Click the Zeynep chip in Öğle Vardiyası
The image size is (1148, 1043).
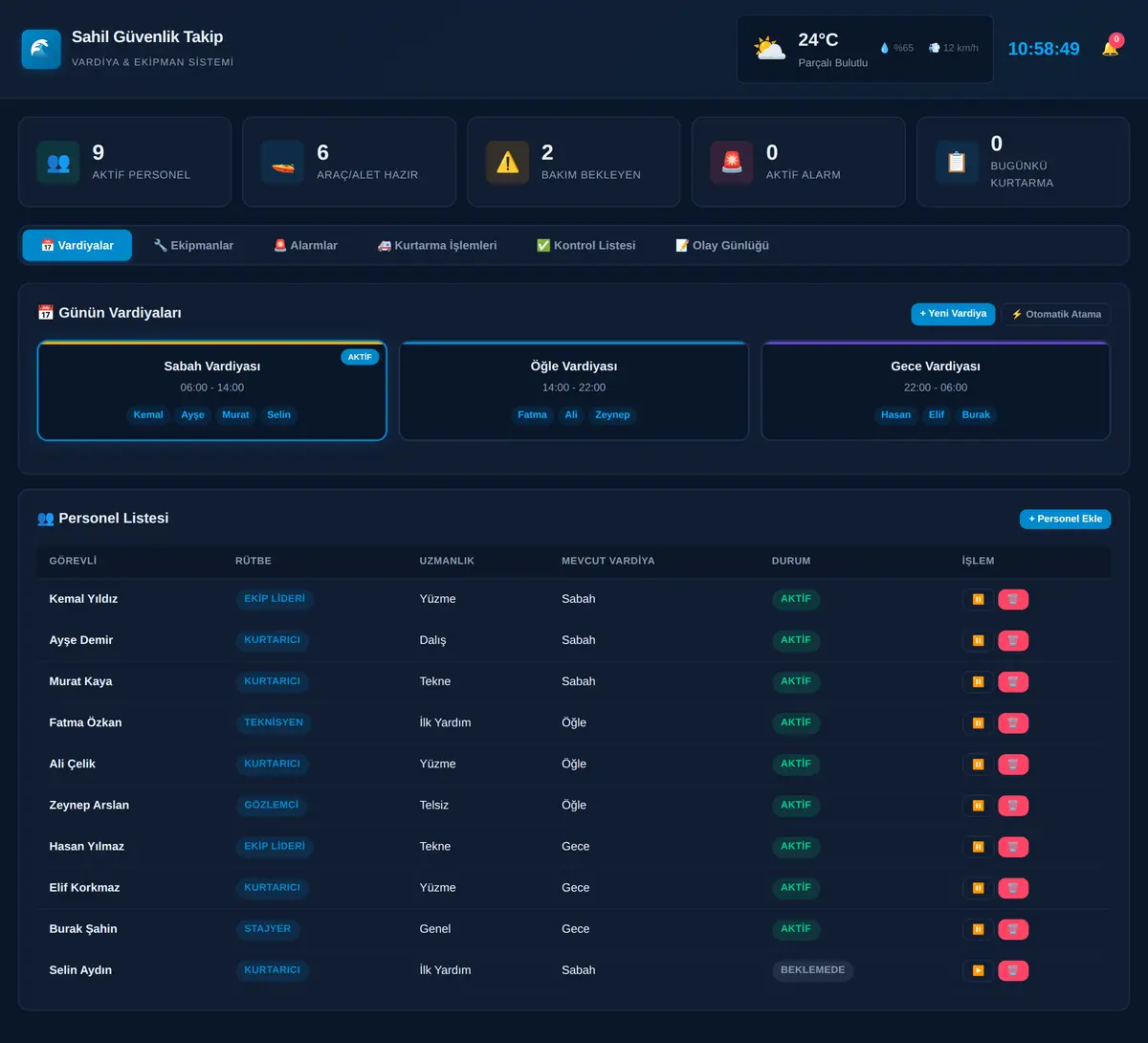tap(612, 415)
